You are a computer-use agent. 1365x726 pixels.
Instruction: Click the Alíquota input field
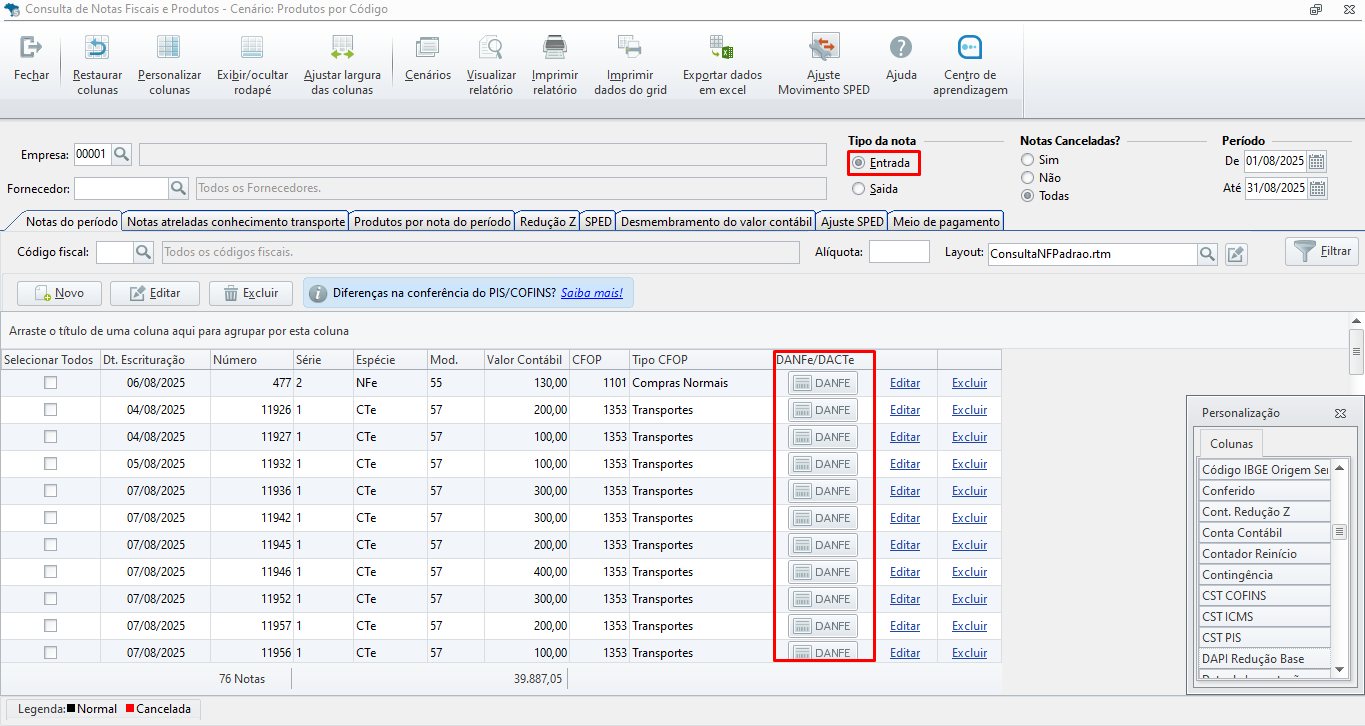pyautogui.click(x=898, y=253)
